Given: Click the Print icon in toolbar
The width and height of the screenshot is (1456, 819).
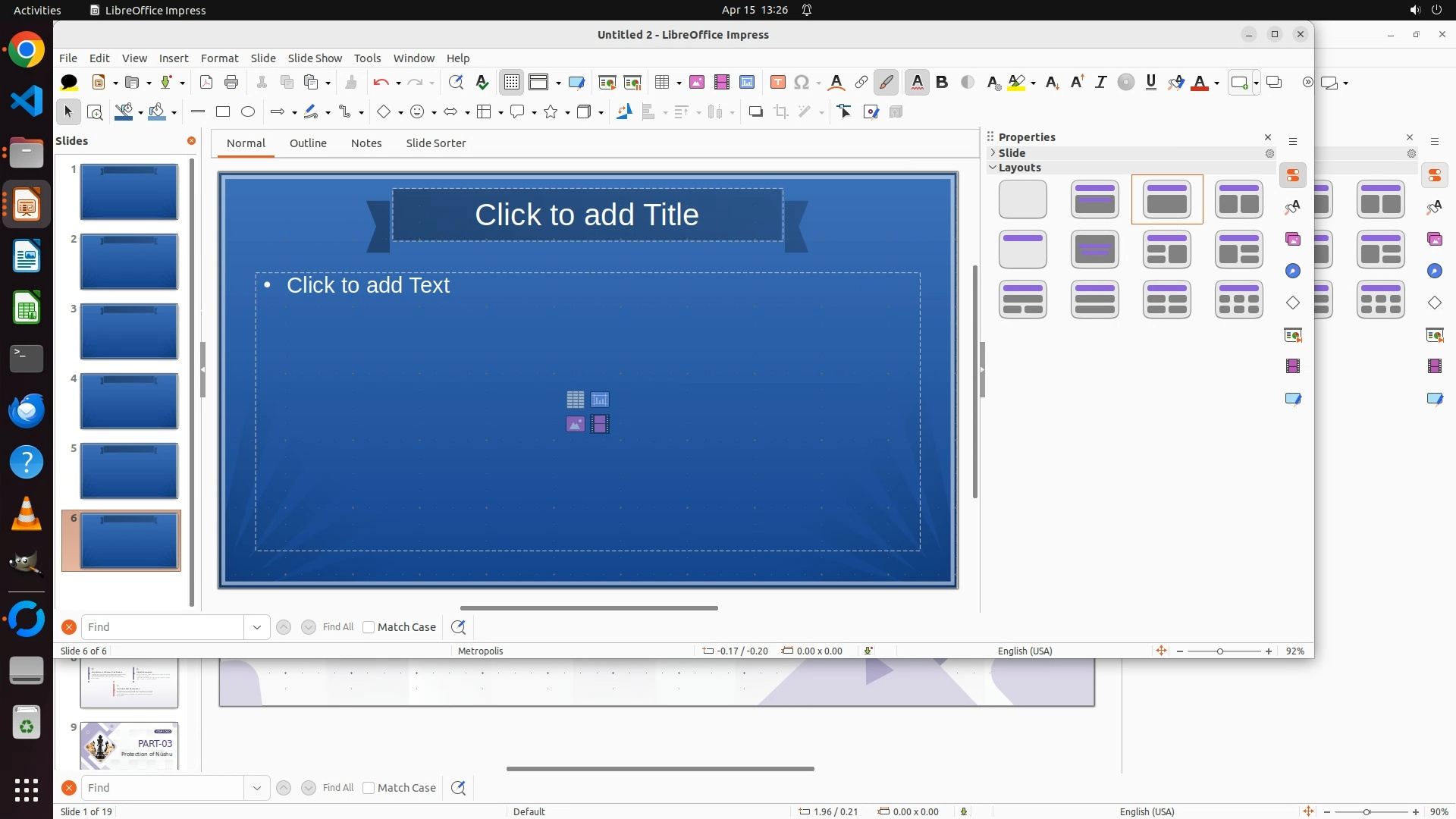Looking at the screenshot, I should click(231, 83).
